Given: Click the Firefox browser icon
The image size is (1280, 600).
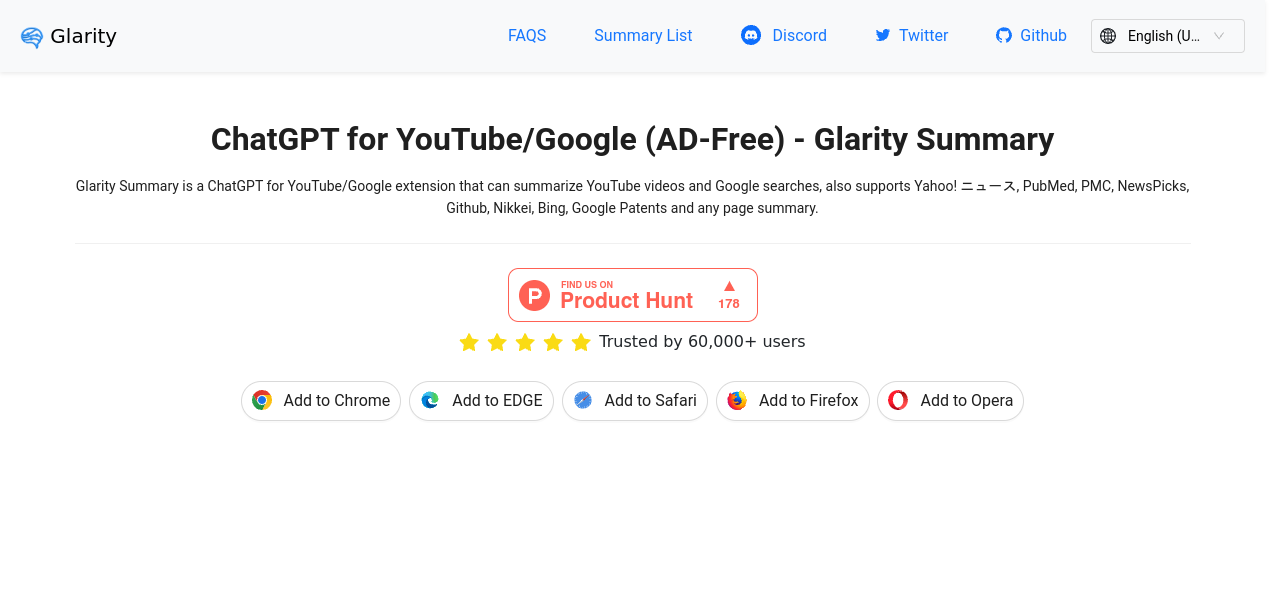Looking at the screenshot, I should (737, 400).
